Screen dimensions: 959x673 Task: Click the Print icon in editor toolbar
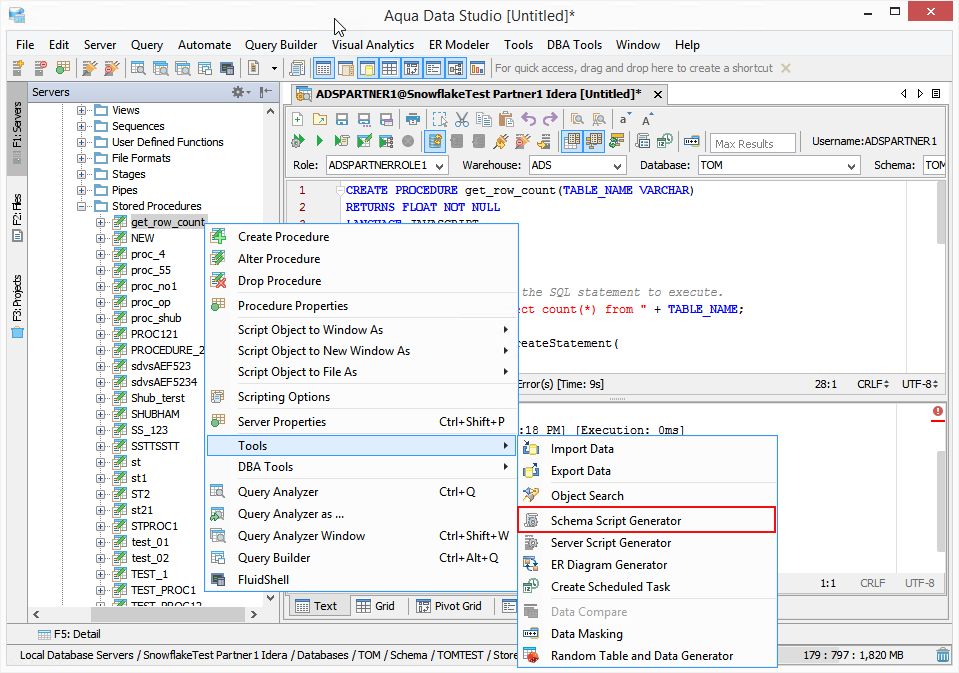413,119
